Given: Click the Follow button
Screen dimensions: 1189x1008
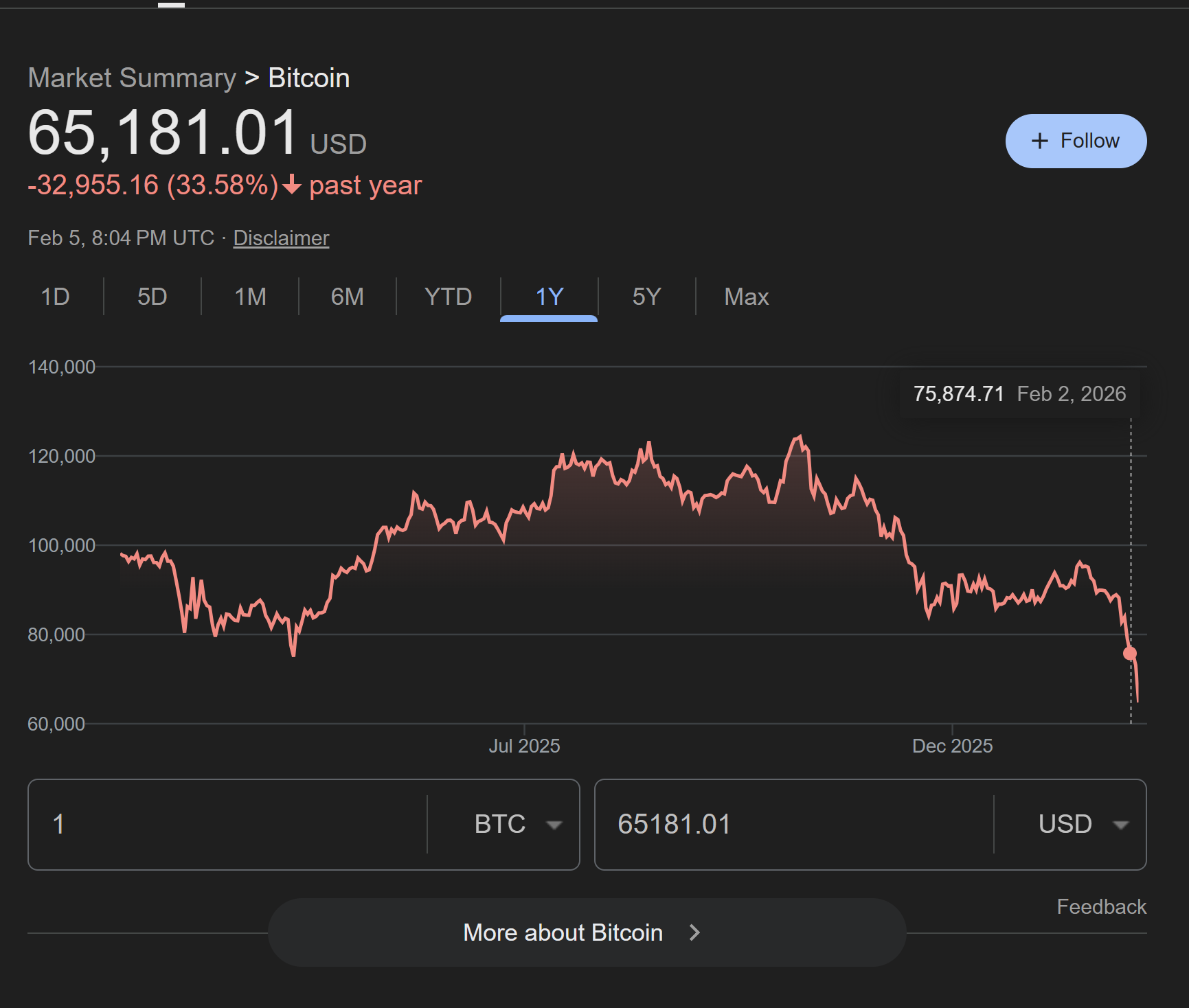Looking at the screenshot, I should 1076,141.
